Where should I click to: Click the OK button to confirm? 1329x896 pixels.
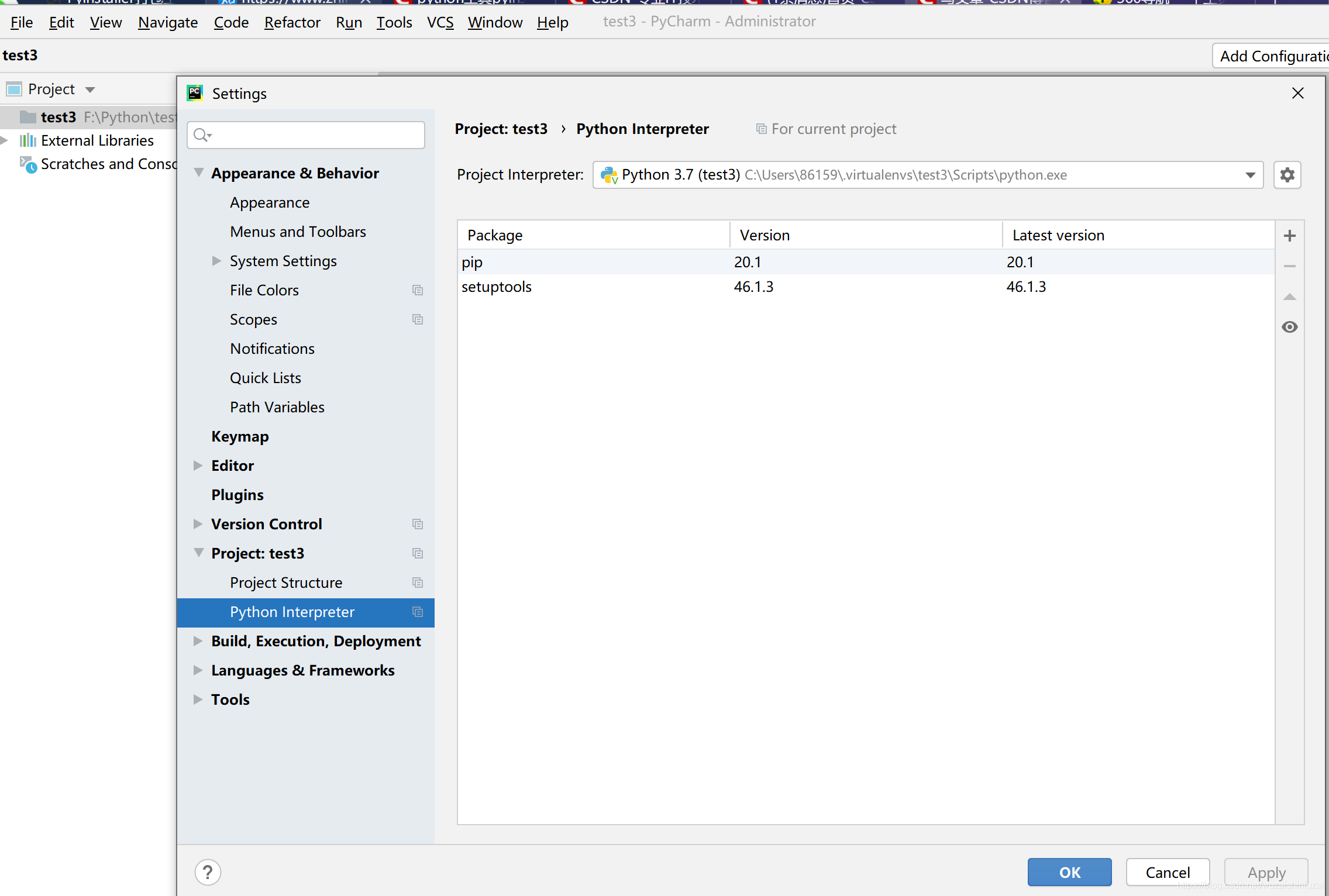point(1068,871)
